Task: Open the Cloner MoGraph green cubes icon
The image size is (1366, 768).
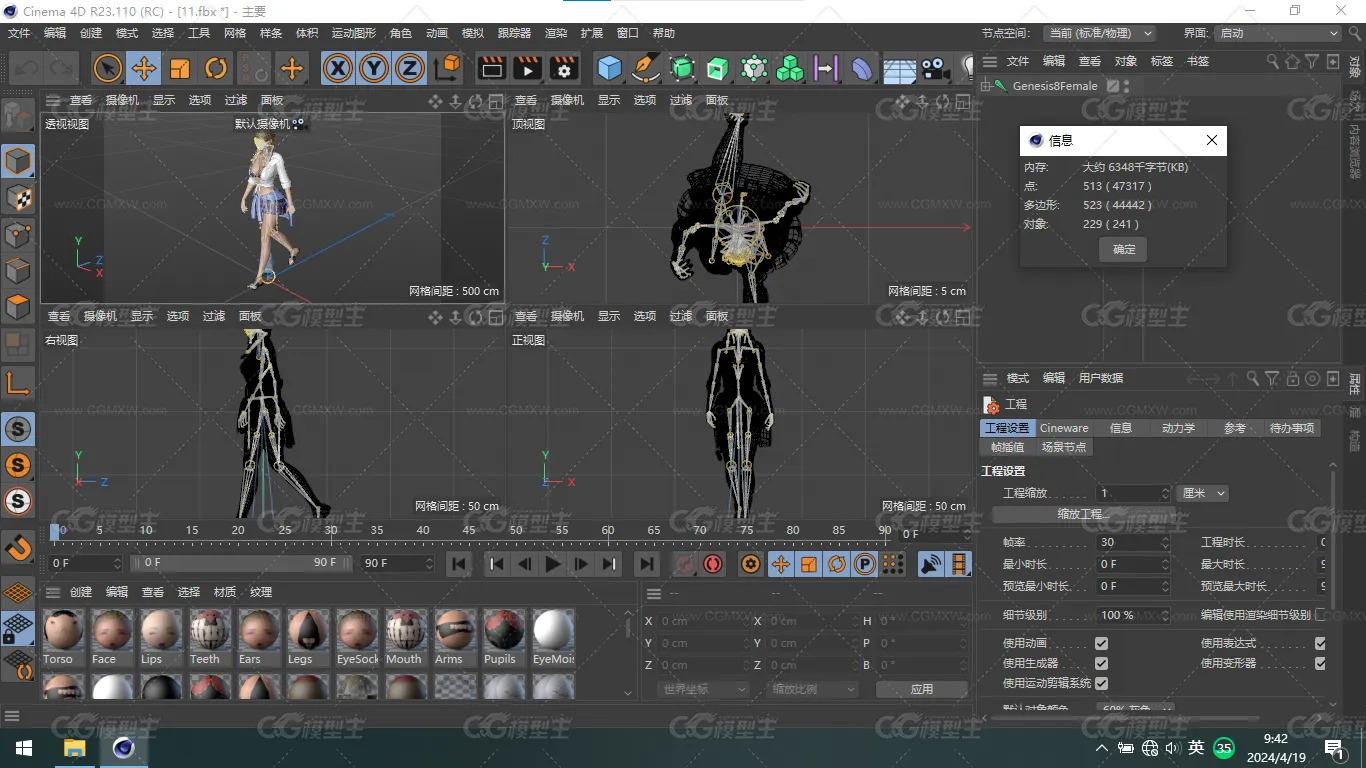Action: 790,68
